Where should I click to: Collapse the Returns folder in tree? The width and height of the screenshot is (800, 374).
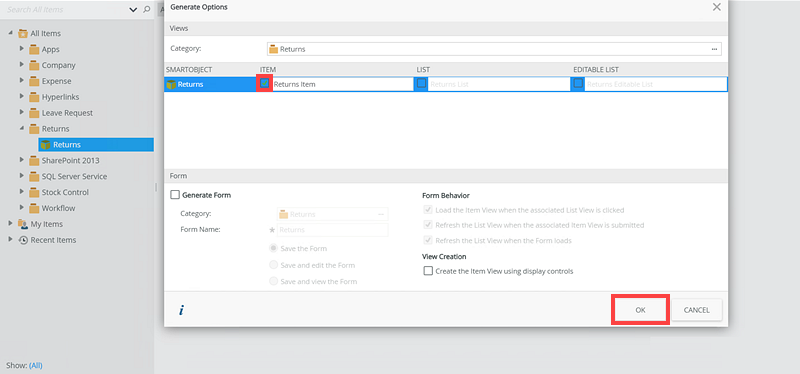coord(21,129)
